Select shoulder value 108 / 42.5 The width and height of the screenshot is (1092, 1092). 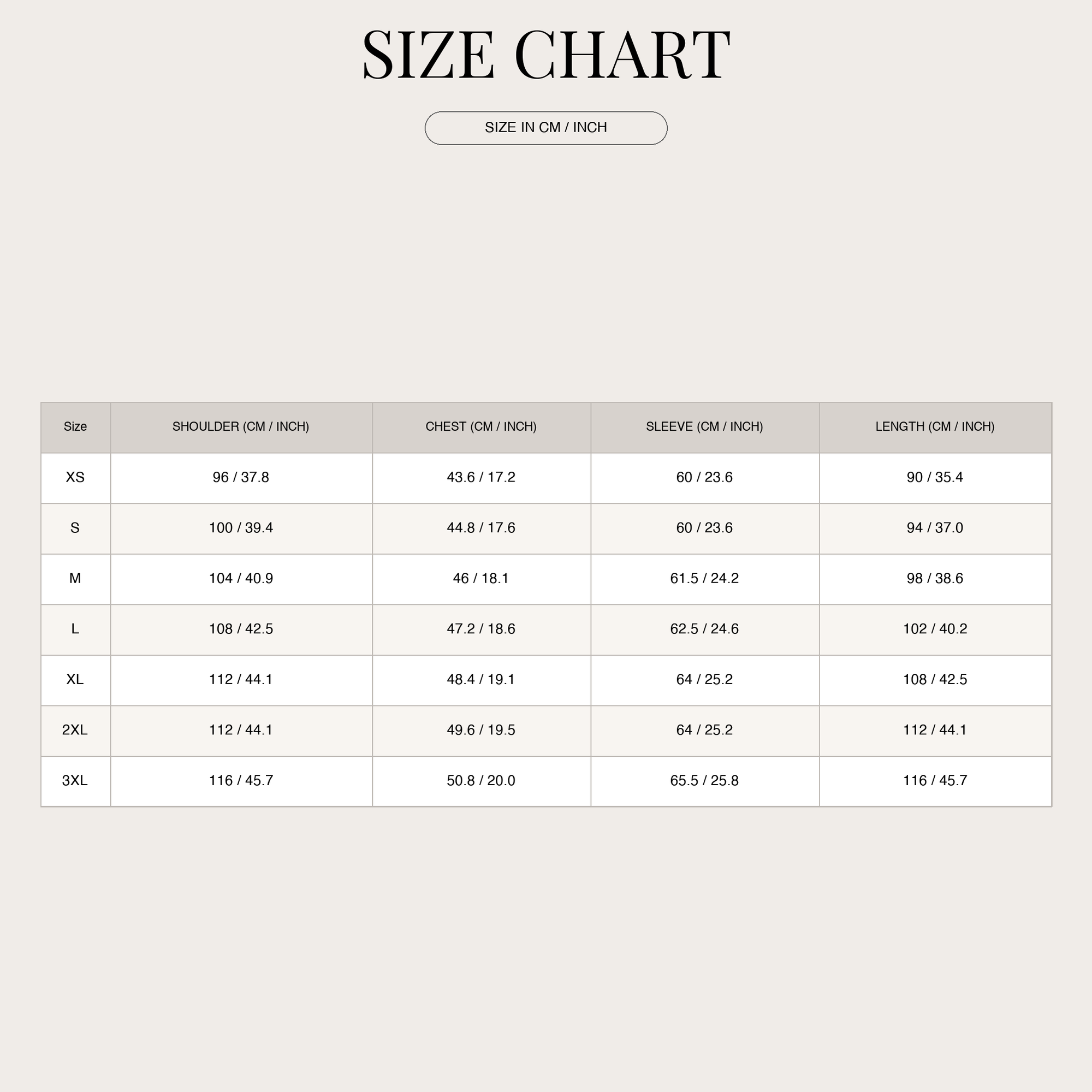[241, 629]
